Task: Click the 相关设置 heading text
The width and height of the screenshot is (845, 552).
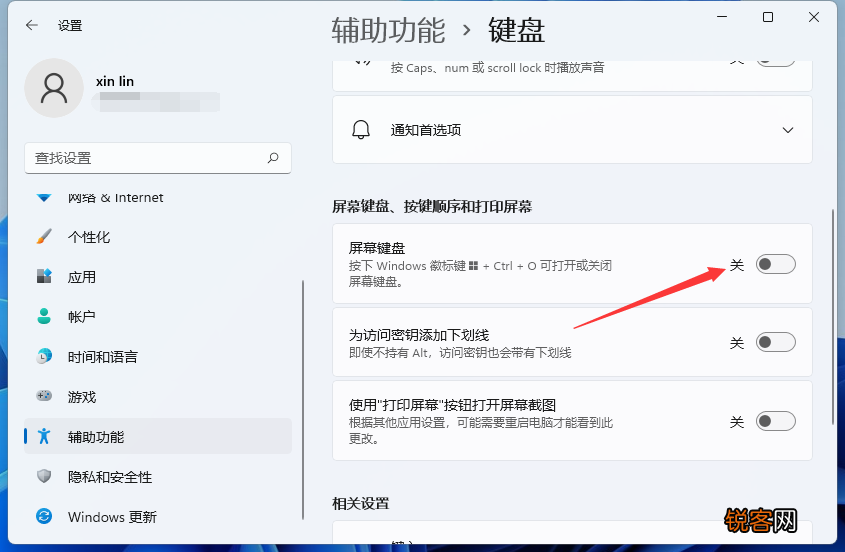Action: 361,503
